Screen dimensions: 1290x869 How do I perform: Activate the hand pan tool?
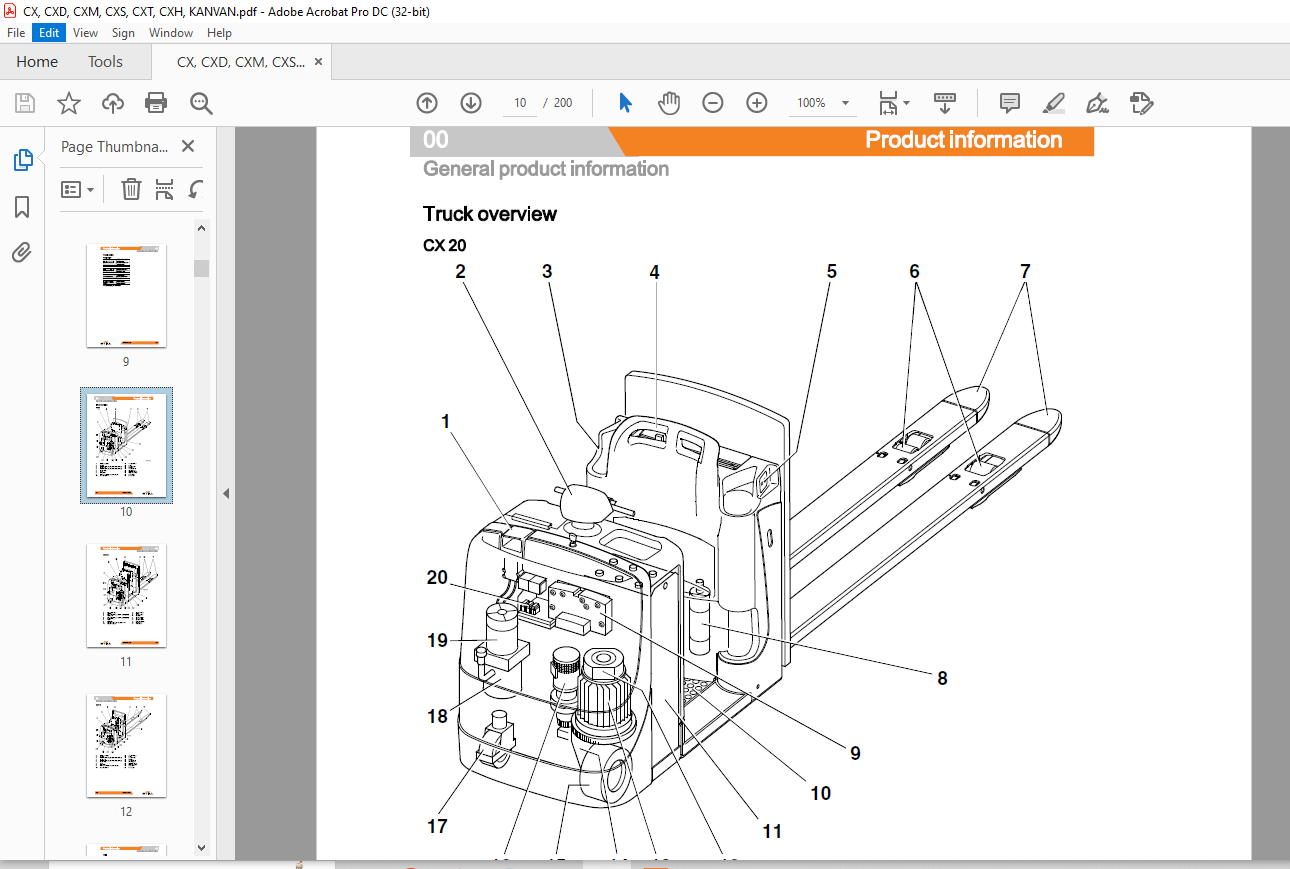pos(669,103)
